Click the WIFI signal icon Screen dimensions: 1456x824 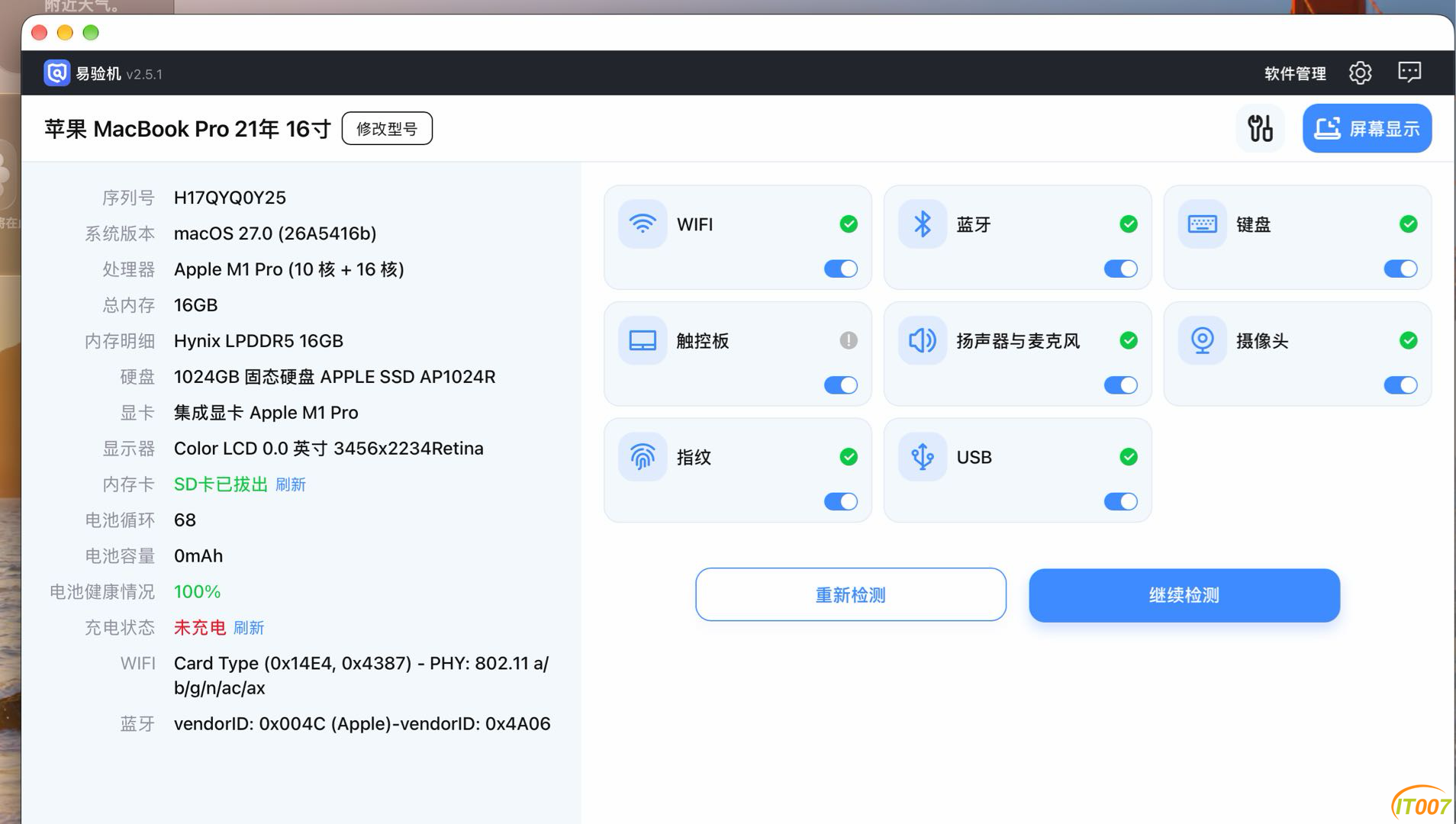point(643,224)
